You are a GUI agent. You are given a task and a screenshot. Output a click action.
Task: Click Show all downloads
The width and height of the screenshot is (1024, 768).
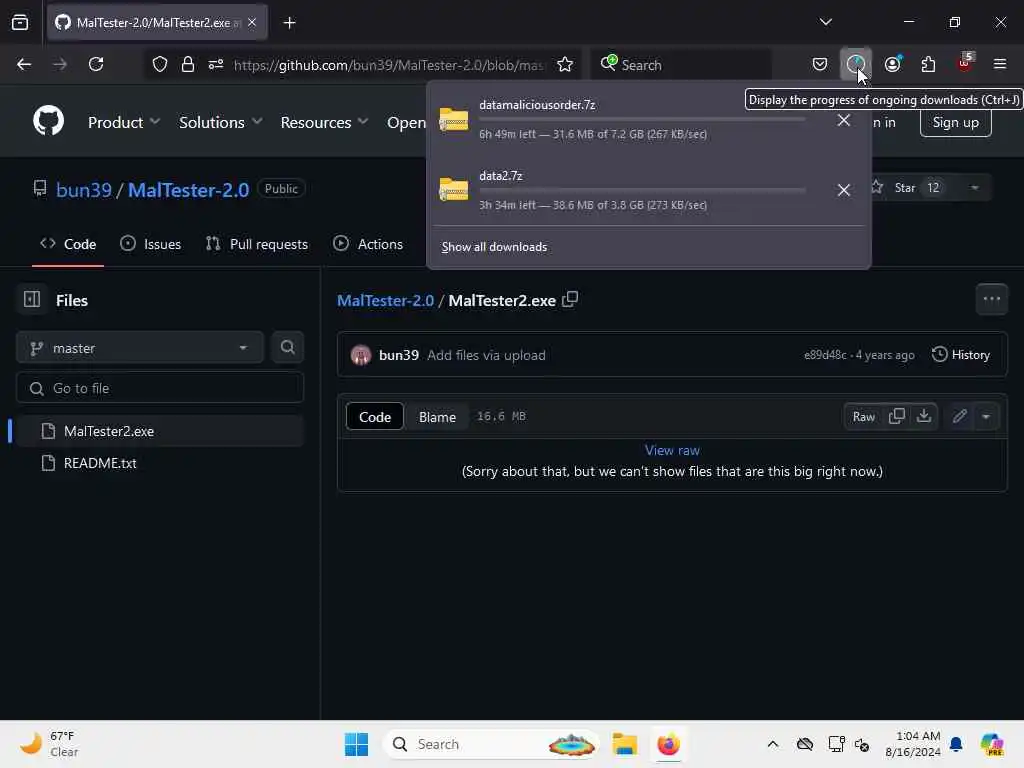(x=494, y=247)
